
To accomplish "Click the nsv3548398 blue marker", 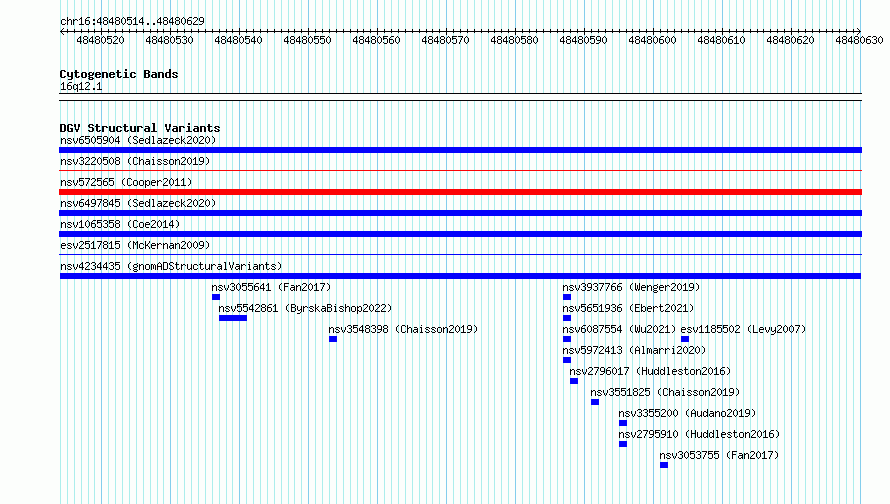I will [x=333, y=339].
